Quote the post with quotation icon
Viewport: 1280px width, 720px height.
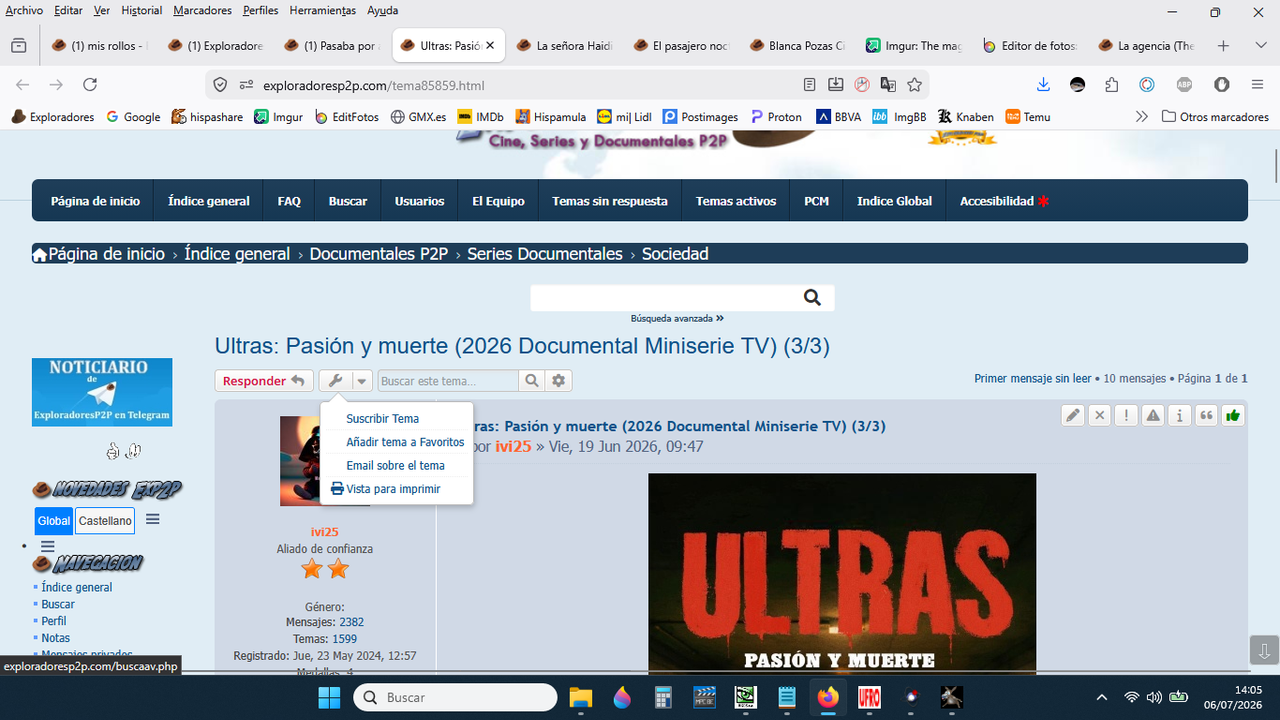pyautogui.click(x=1207, y=415)
